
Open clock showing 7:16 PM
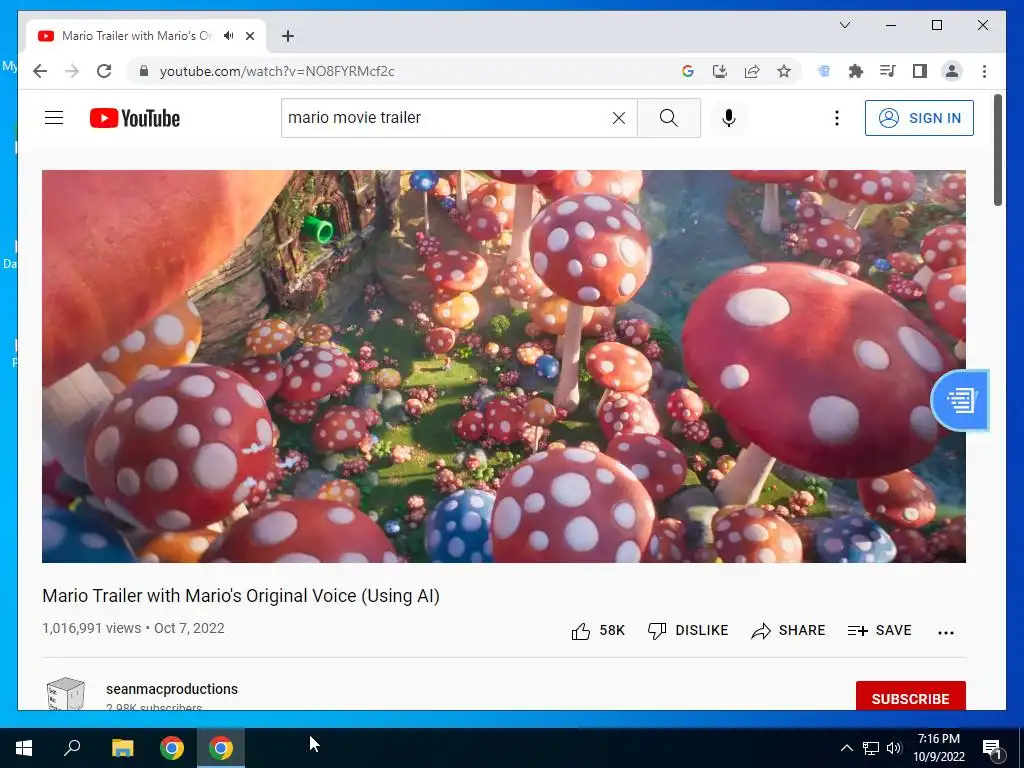click(938, 748)
